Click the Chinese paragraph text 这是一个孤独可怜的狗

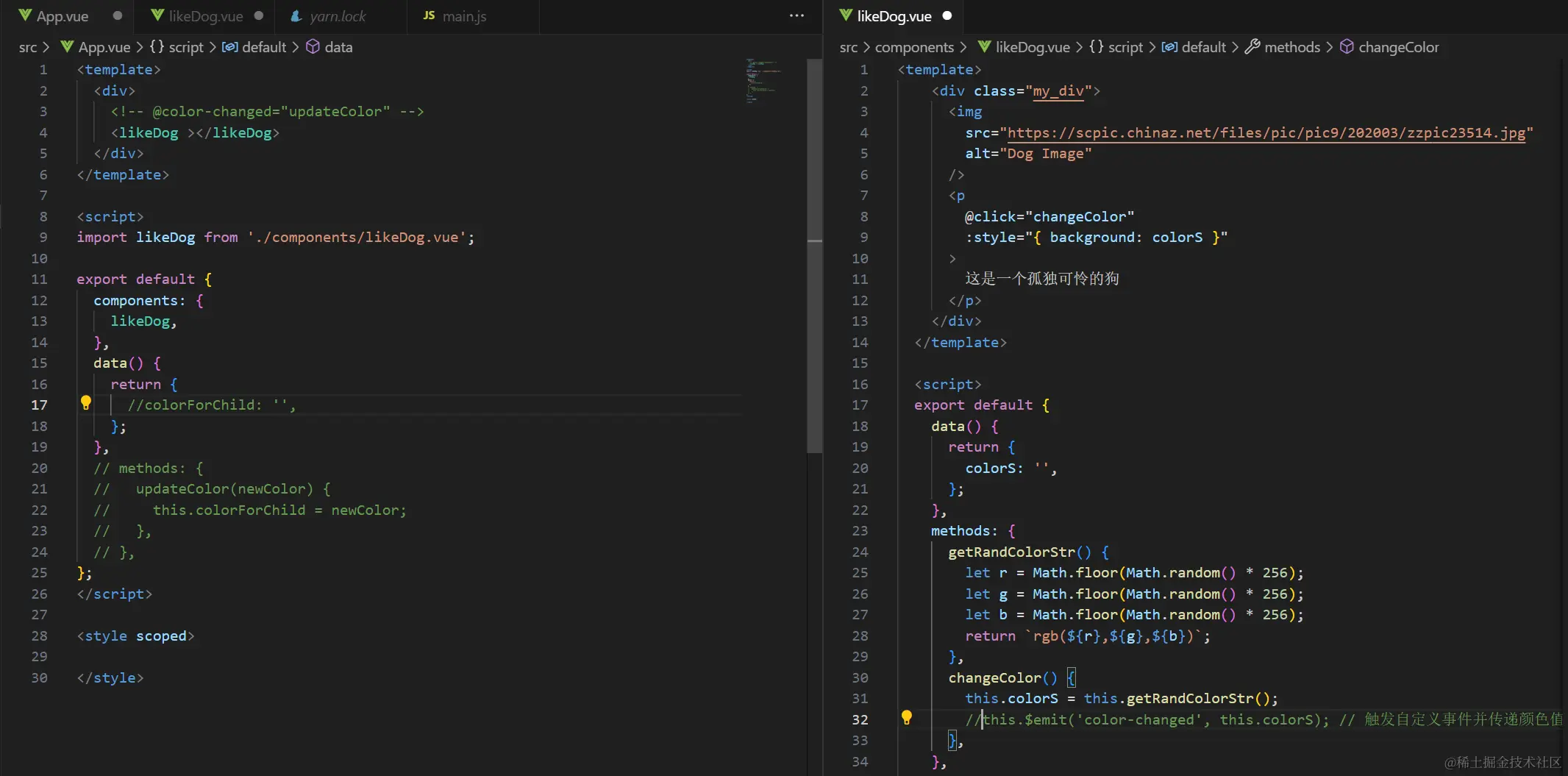[1042, 279]
